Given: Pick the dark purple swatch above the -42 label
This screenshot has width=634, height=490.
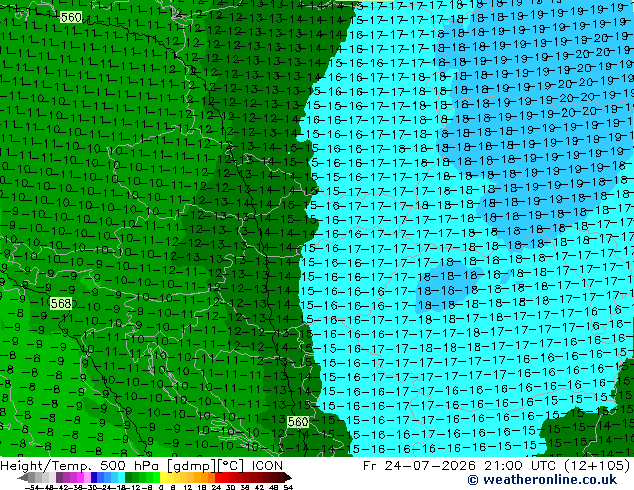Looking at the screenshot, I should click(59, 478).
